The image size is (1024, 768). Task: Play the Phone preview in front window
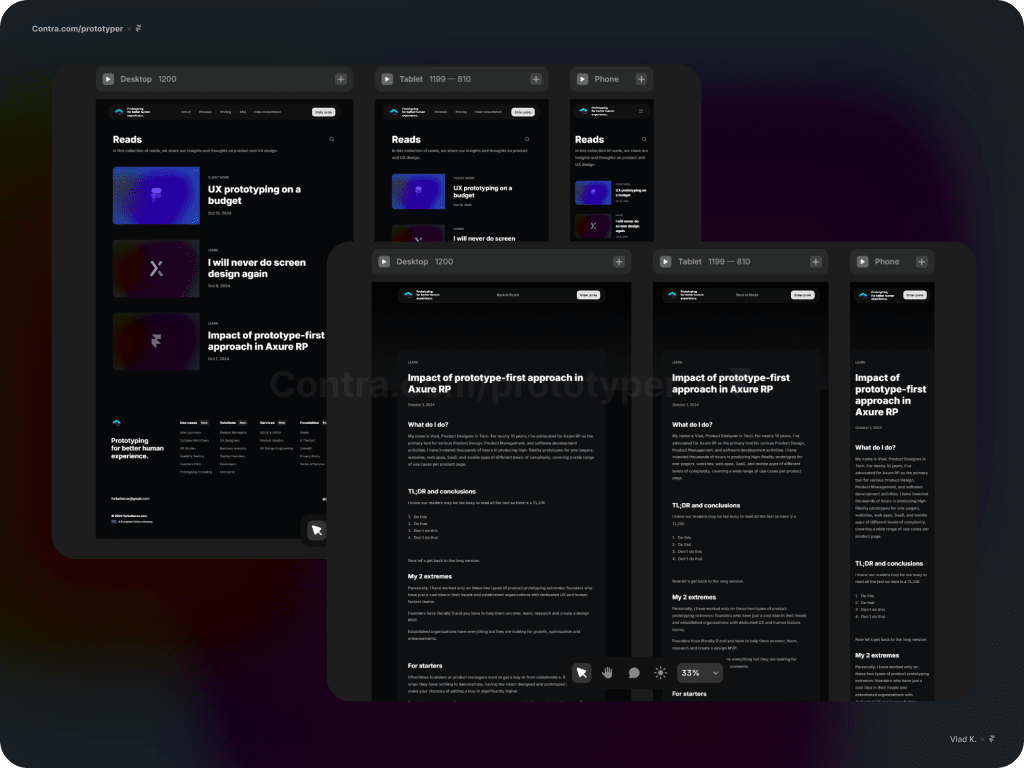click(863, 261)
